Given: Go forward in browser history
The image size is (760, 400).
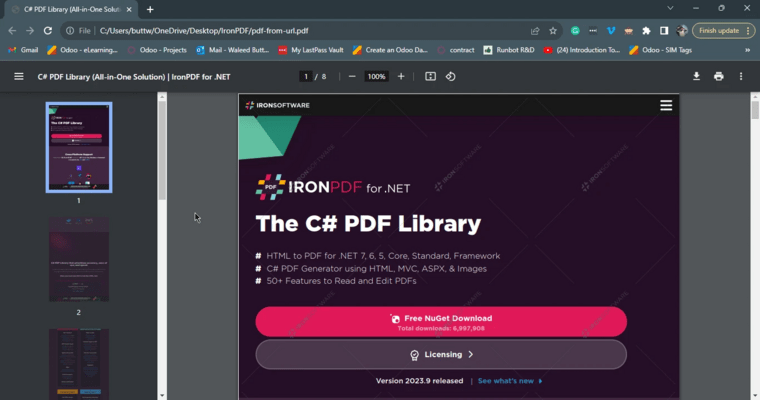Looking at the screenshot, I should [x=30, y=31].
